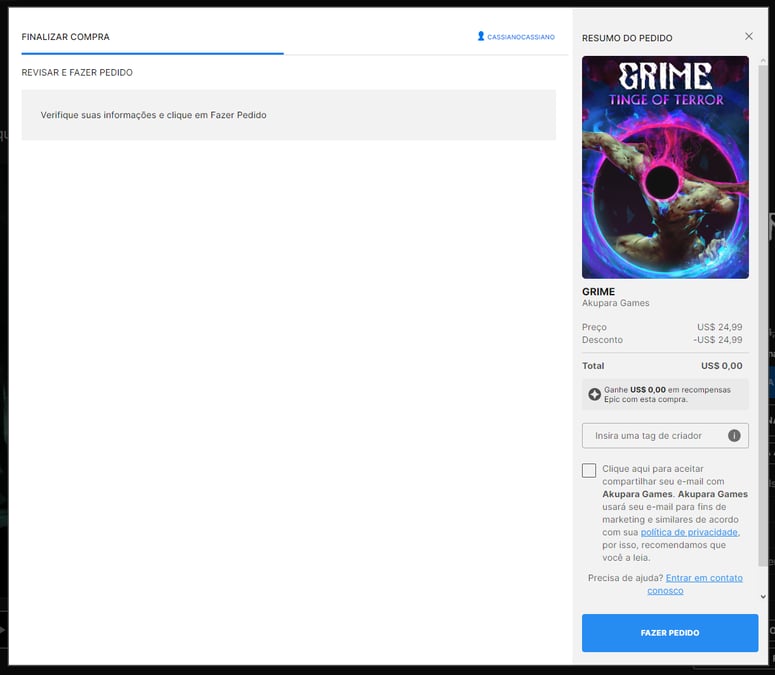Click the discount value -US$ 24,99
775x675 pixels.
coord(717,340)
